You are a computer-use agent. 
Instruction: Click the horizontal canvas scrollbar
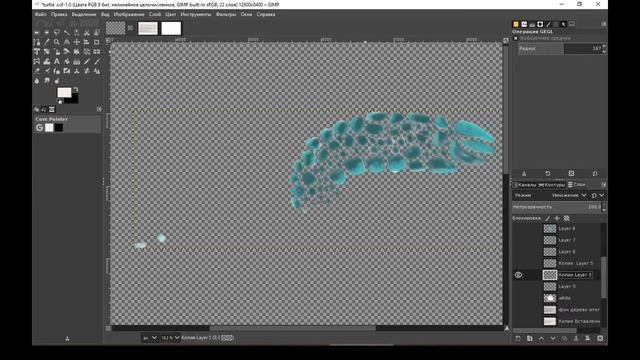pyautogui.click(x=292, y=328)
